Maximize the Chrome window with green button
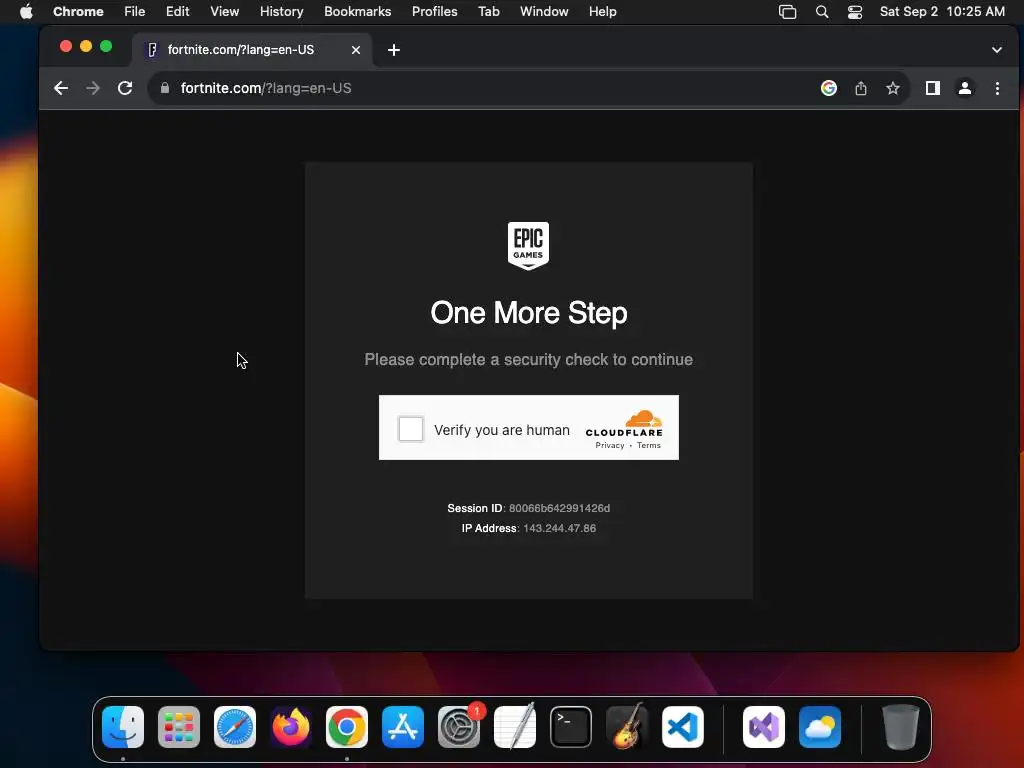Viewport: 1024px width, 768px height. click(x=106, y=46)
